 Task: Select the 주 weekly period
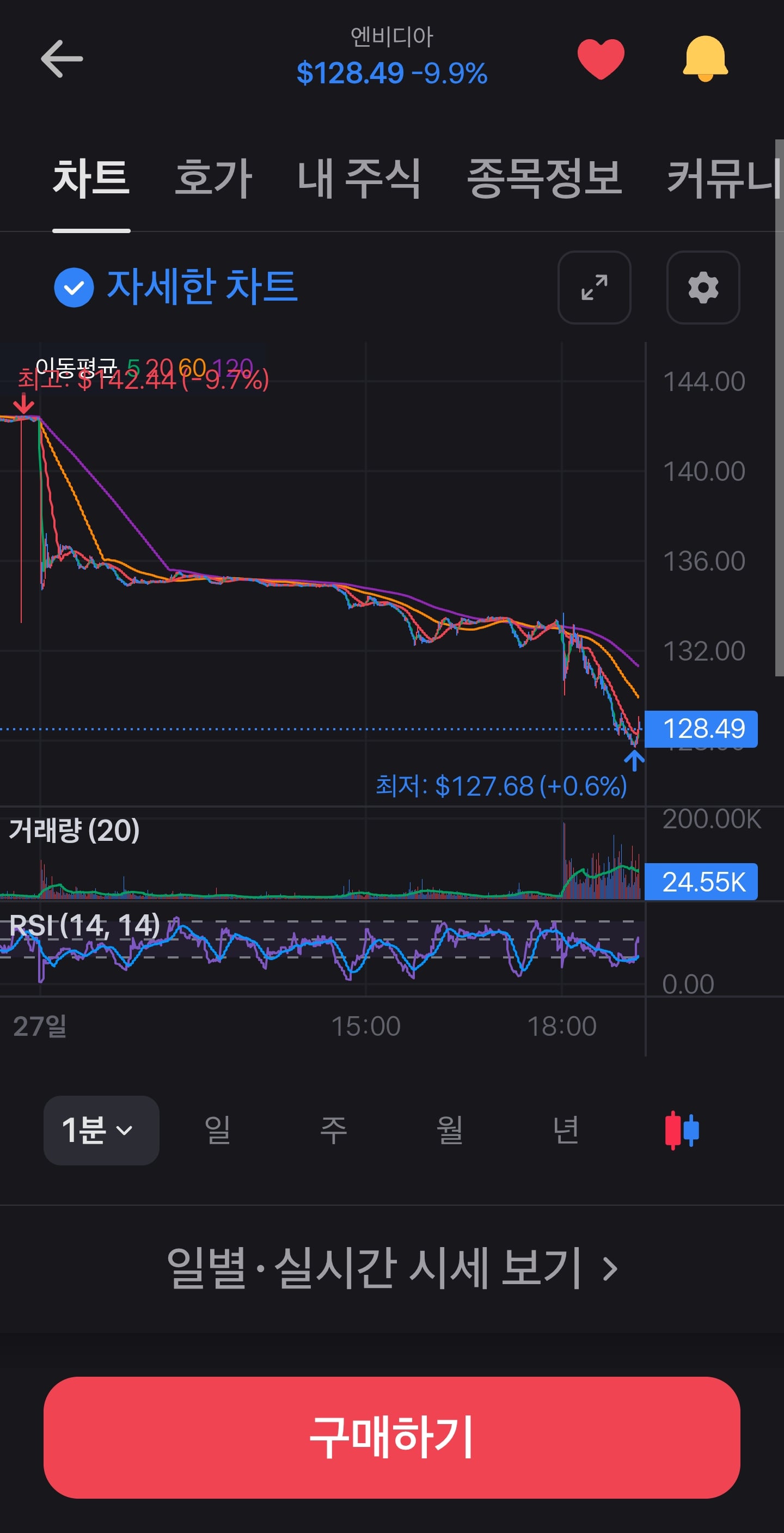click(334, 1130)
